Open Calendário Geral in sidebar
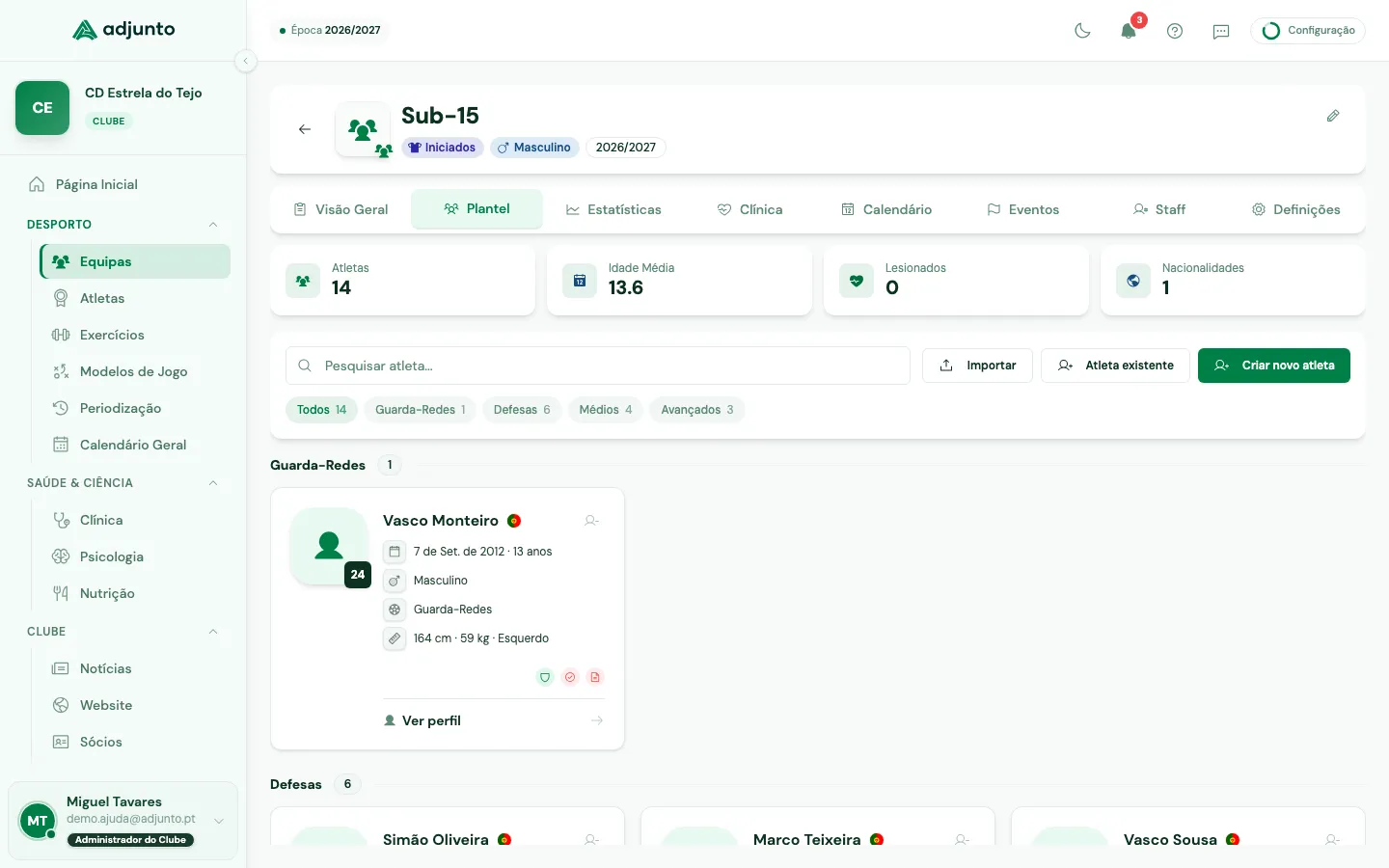 [135, 445]
